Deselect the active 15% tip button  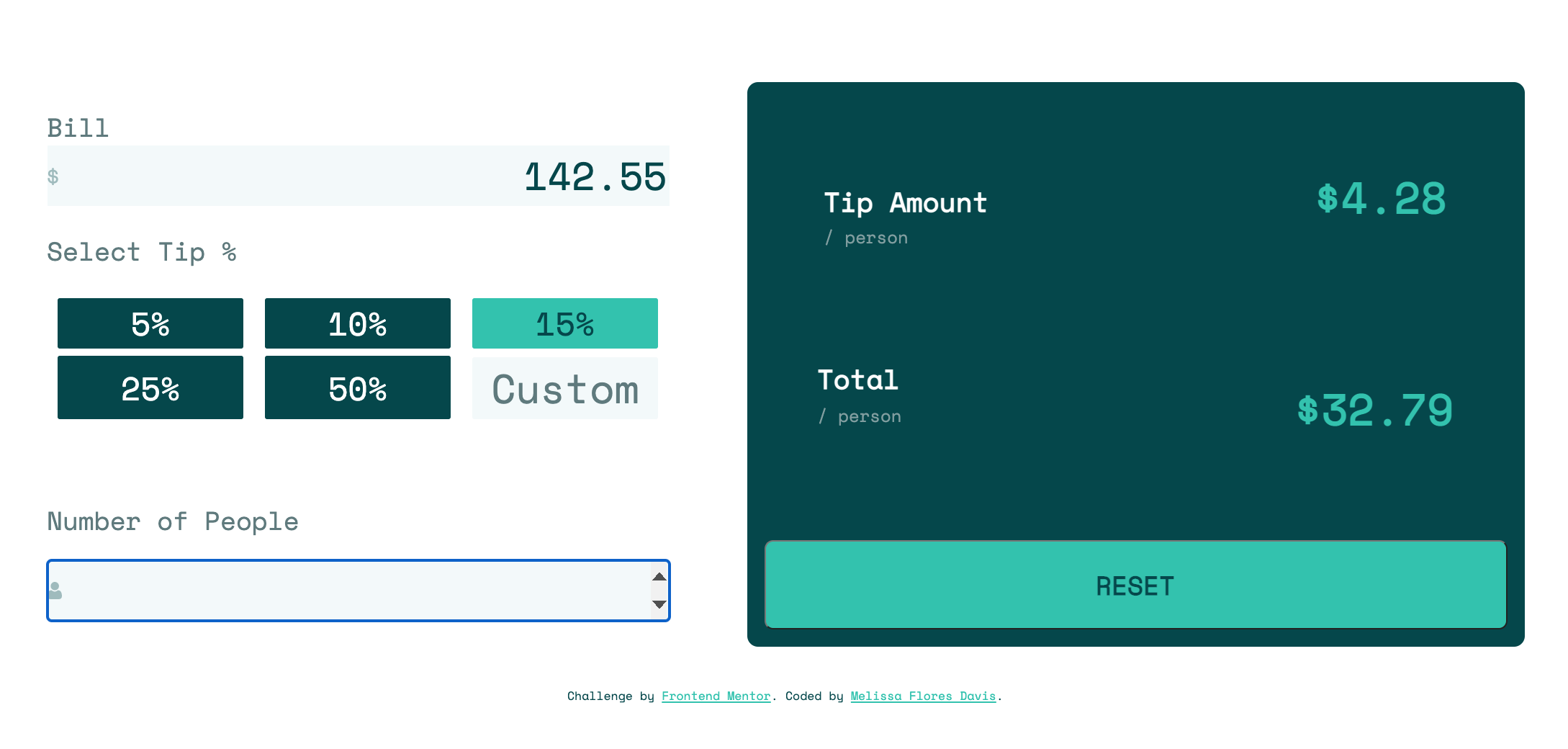[x=565, y=323]
